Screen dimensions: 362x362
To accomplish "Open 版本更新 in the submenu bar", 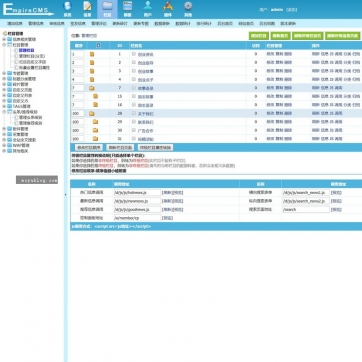I will 288,24.
